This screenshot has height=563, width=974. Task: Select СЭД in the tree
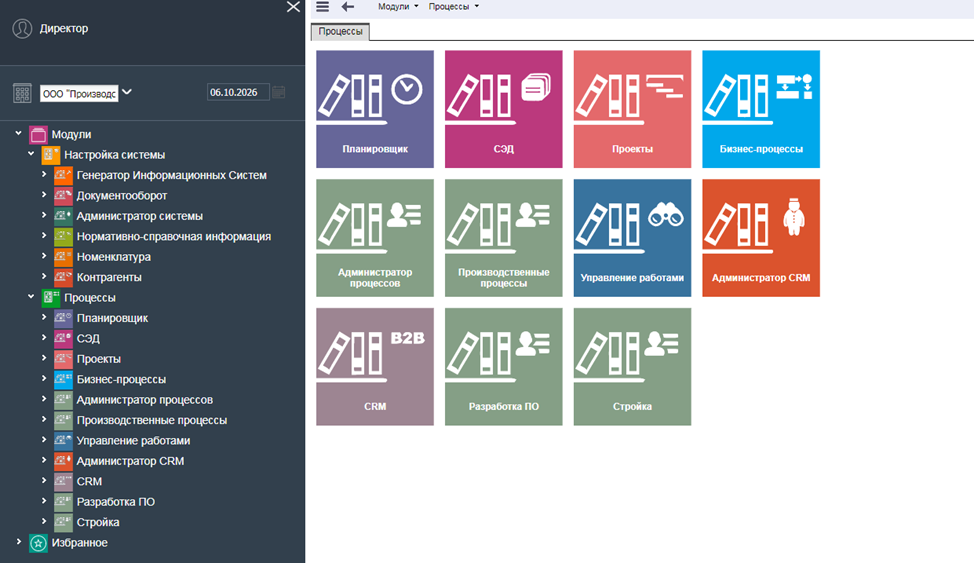coord(88,339)
